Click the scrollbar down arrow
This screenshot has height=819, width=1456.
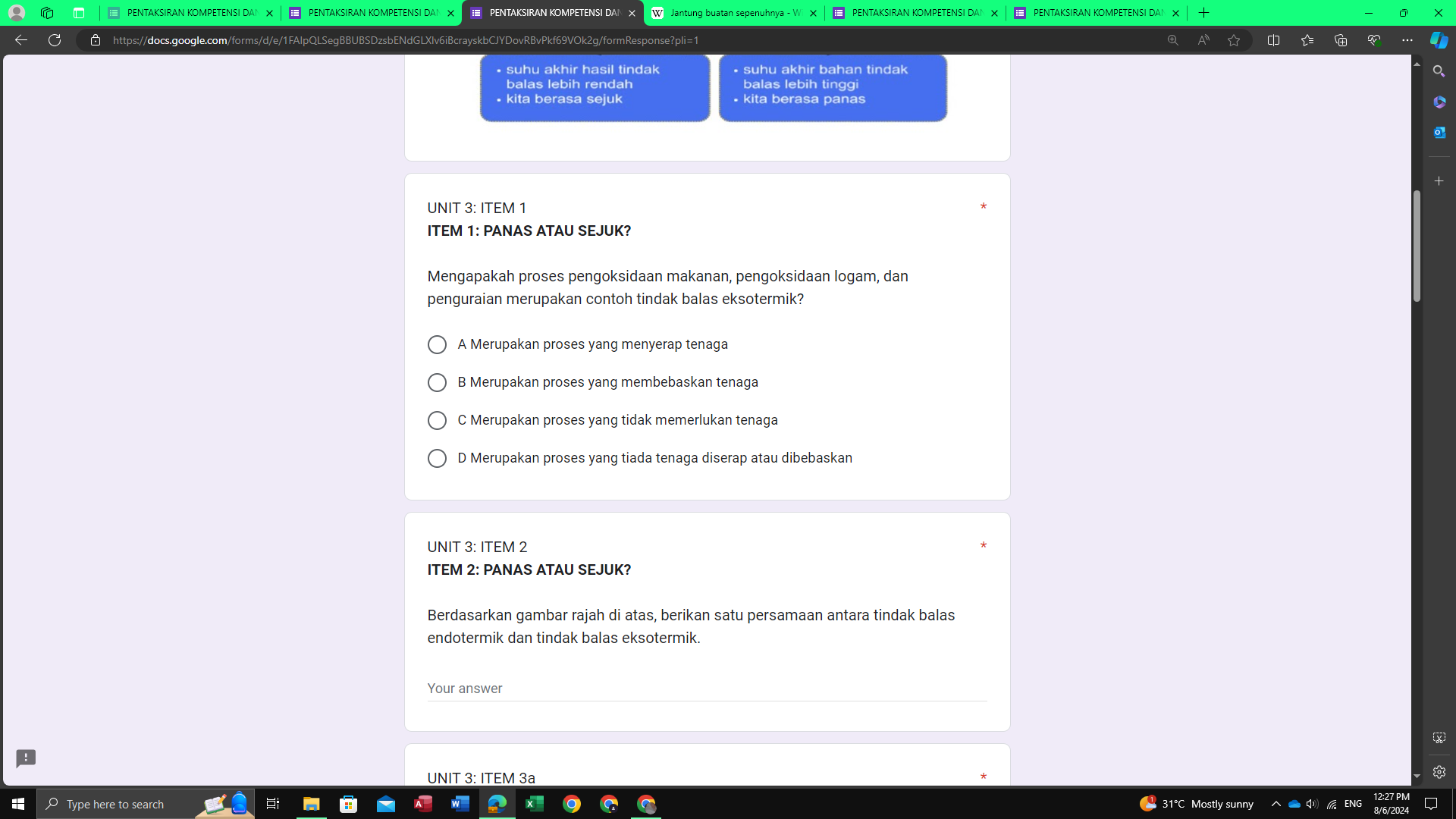pos(1416,777)
